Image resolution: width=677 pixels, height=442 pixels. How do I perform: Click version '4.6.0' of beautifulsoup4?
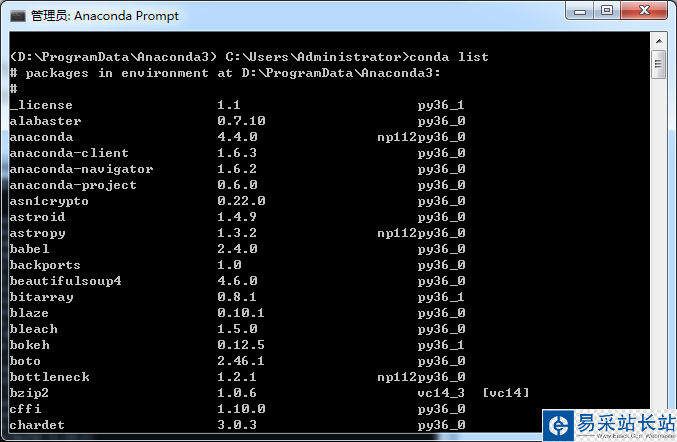(x=237, y=281)
